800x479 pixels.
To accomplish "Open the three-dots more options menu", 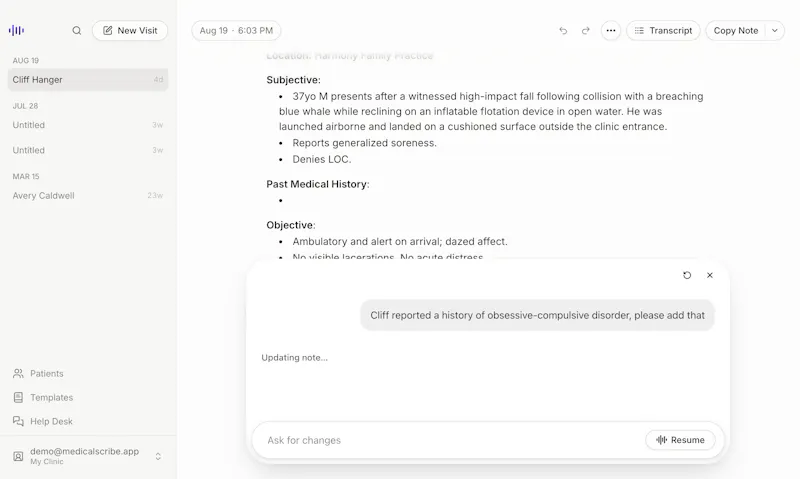I will coord(611,31).
